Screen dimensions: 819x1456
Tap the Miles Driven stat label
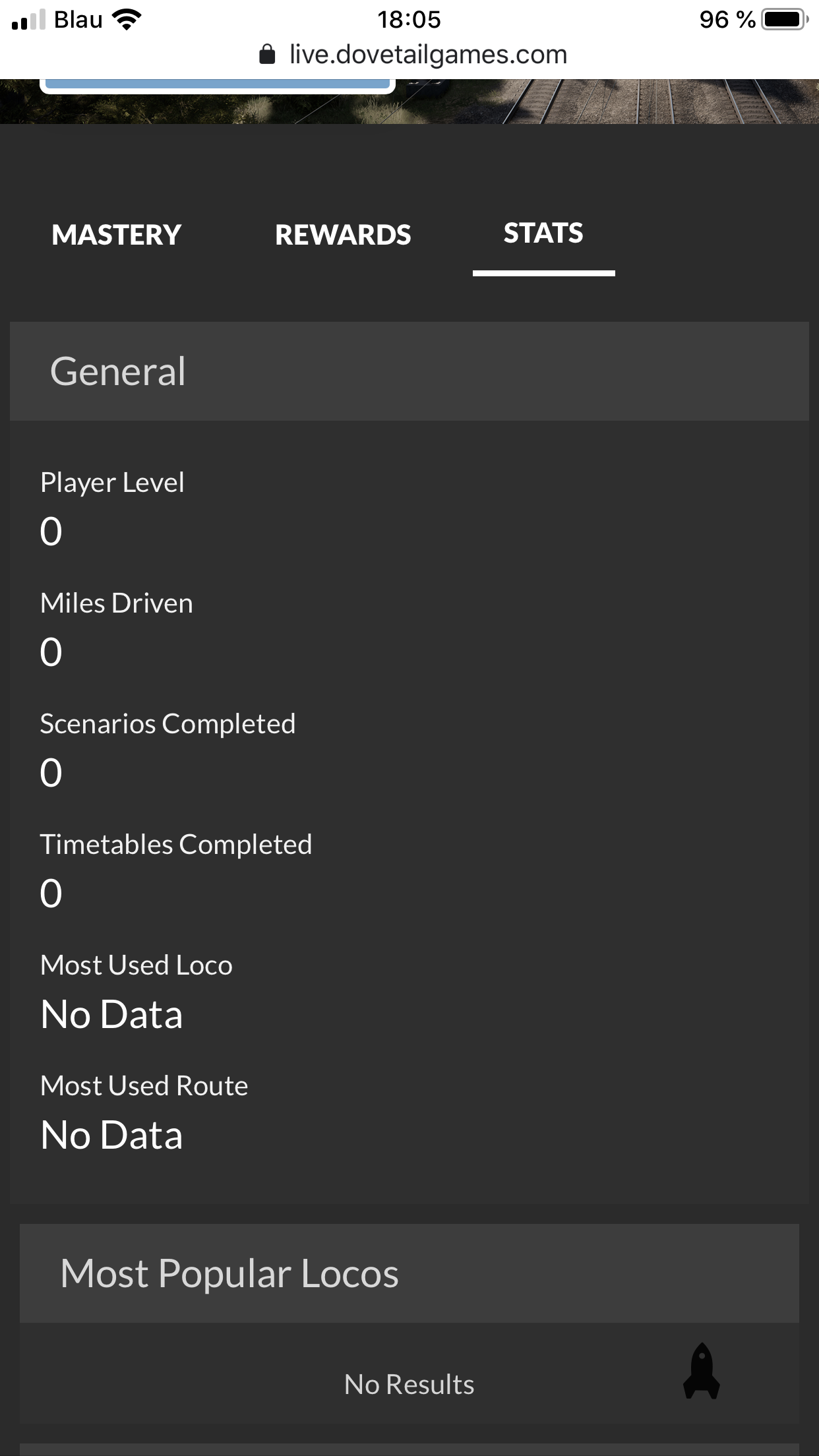[117, 603]
